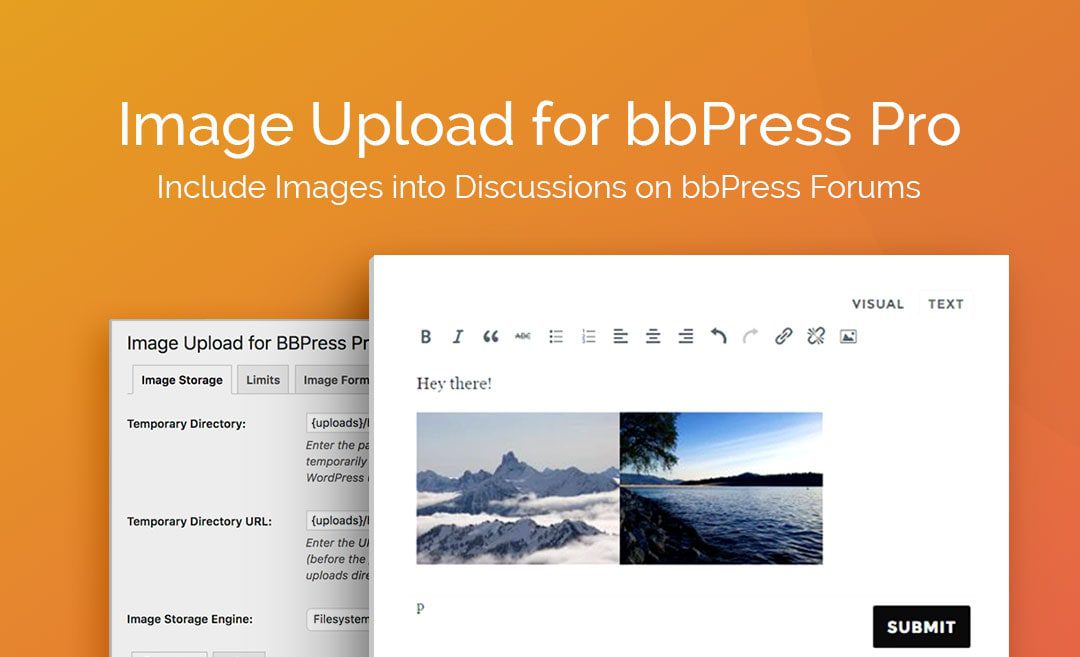Select the Visual editor tab
The width and height of the screenshot is (1080, 657).
878,304
